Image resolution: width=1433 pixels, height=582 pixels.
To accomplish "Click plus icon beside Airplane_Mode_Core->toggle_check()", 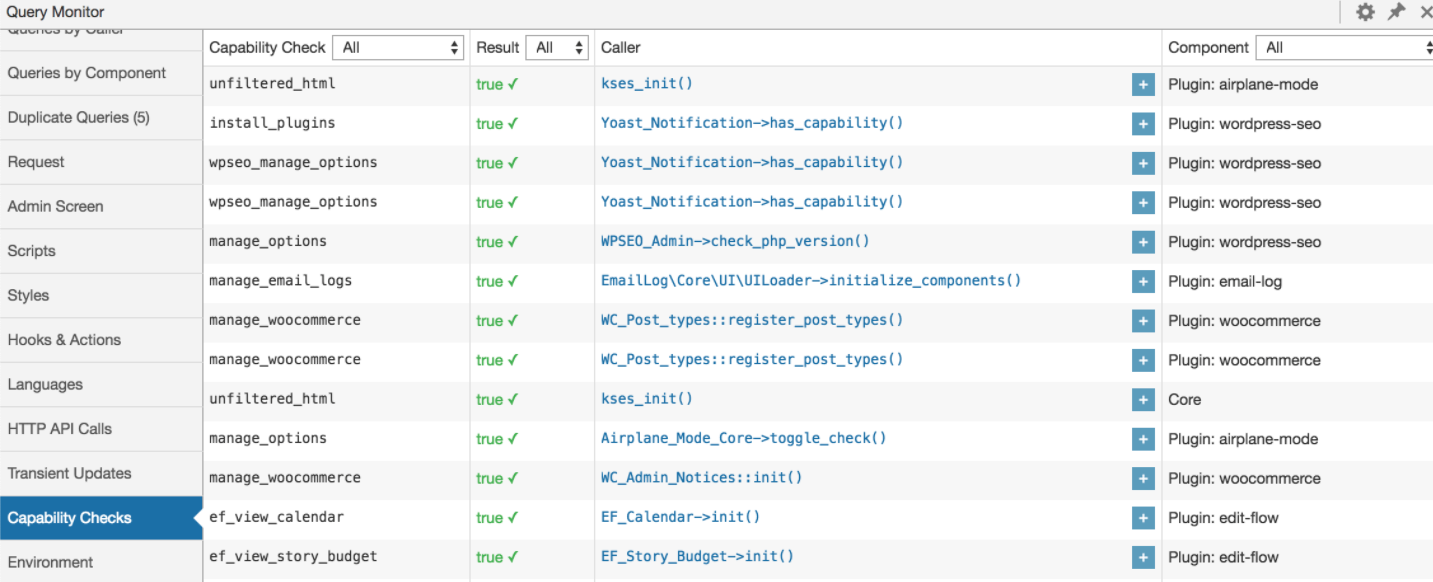I will (x=1143, y=439).
